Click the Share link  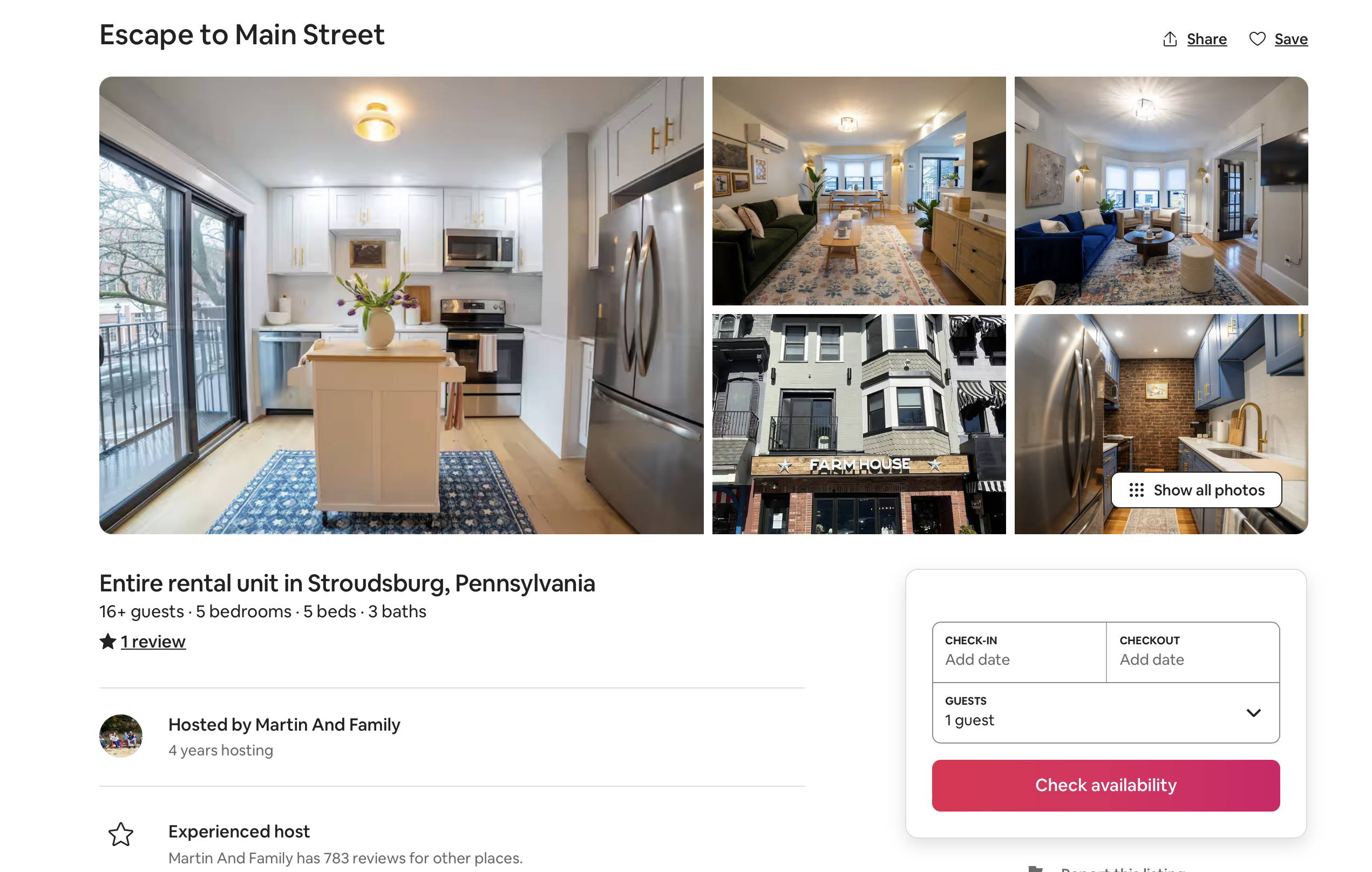pos(1207,39)
